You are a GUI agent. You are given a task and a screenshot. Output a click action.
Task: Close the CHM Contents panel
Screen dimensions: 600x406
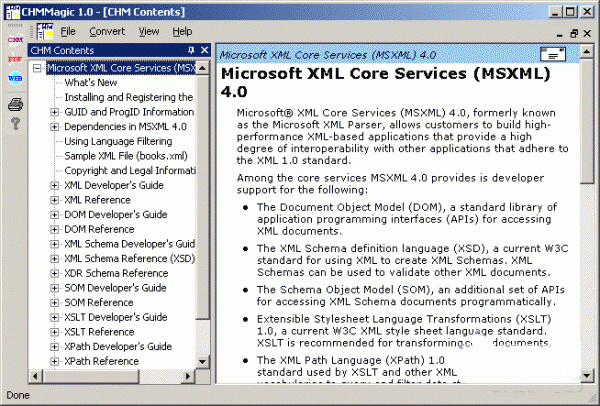pos(204,50)
